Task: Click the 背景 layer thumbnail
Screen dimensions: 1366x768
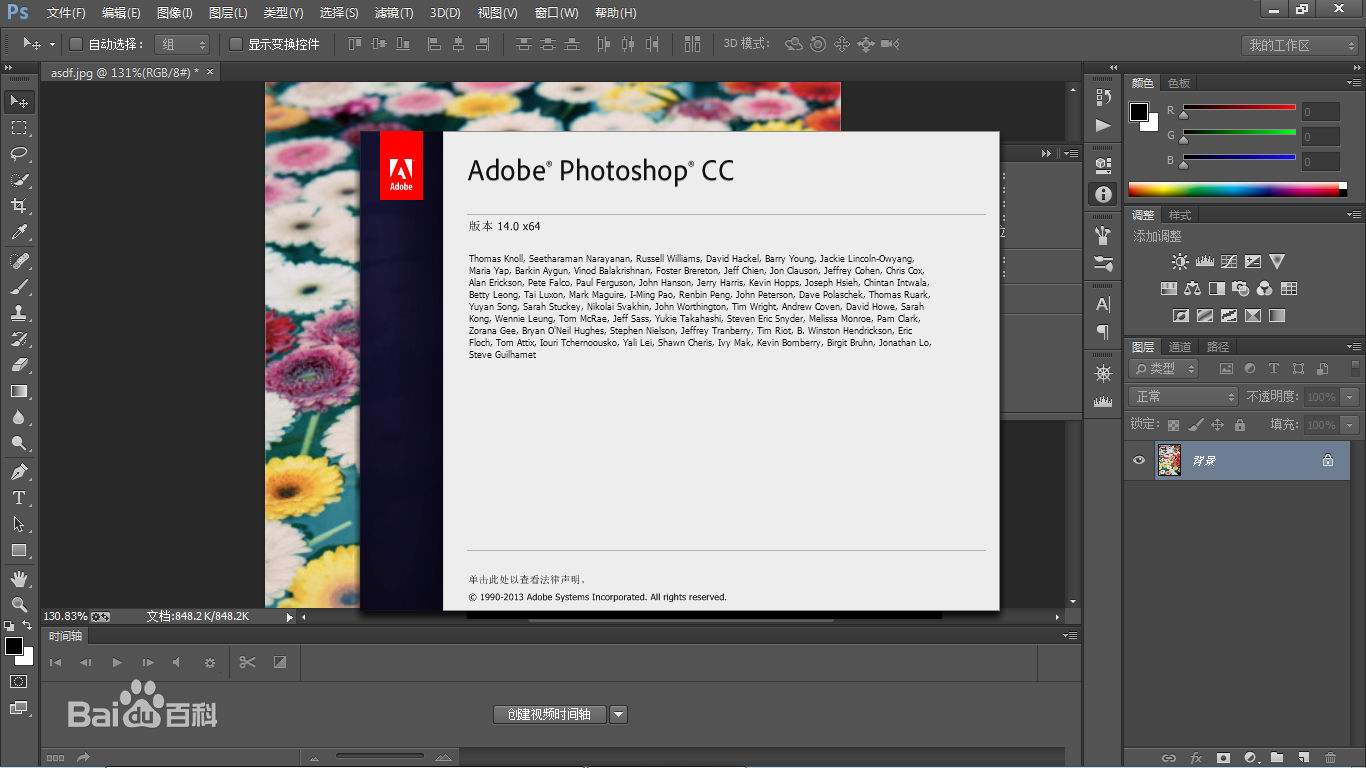Action: click(1168, 460)
